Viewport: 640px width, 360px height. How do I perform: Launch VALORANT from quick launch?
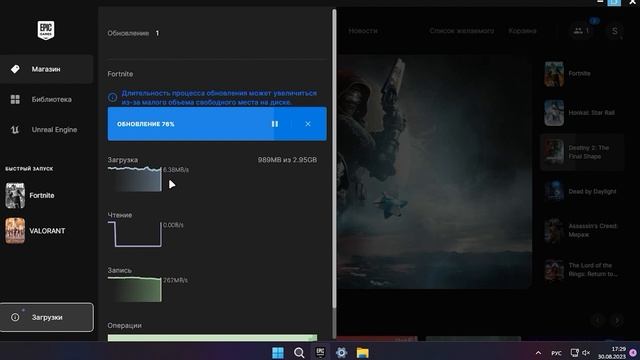[36, 231]
